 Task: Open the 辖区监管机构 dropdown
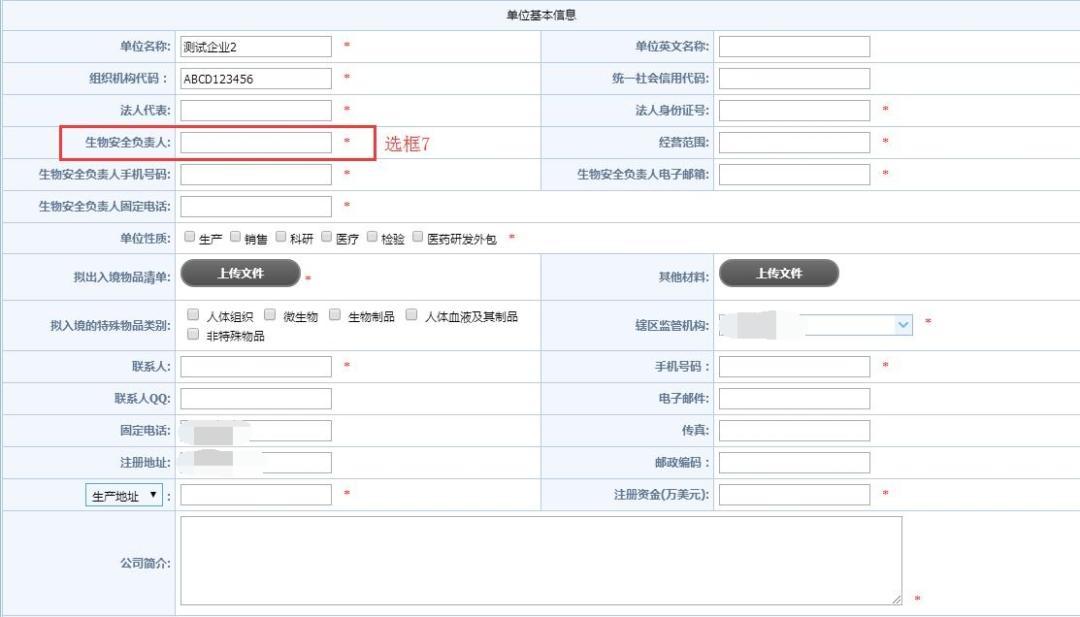coord(903,324)
